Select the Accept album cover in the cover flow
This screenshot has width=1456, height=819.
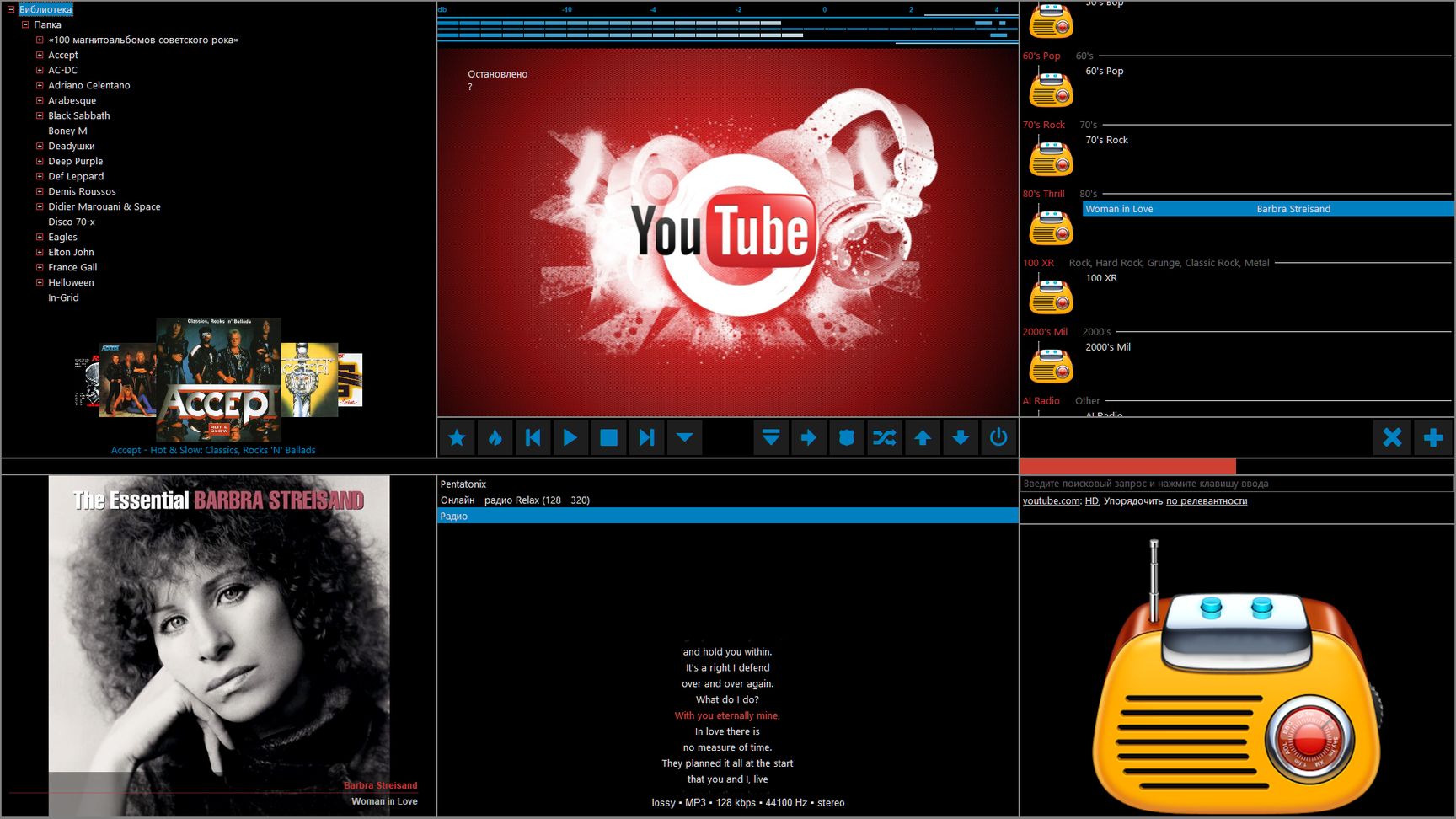click(x=218, y=379)
